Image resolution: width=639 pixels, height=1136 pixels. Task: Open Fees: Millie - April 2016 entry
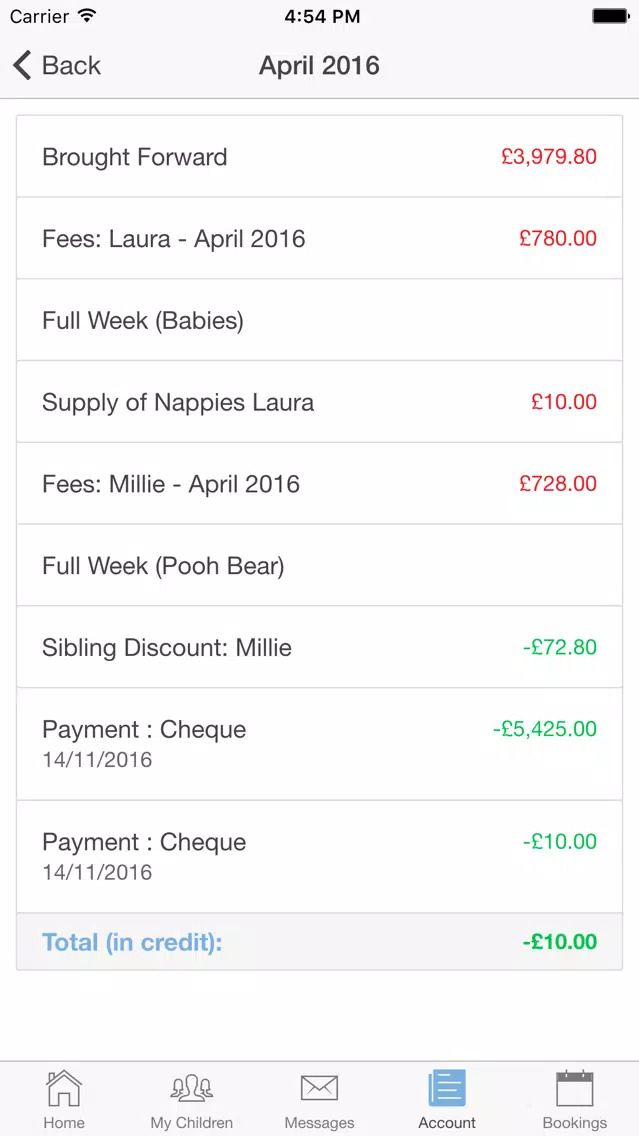click(x=320, y=484)
